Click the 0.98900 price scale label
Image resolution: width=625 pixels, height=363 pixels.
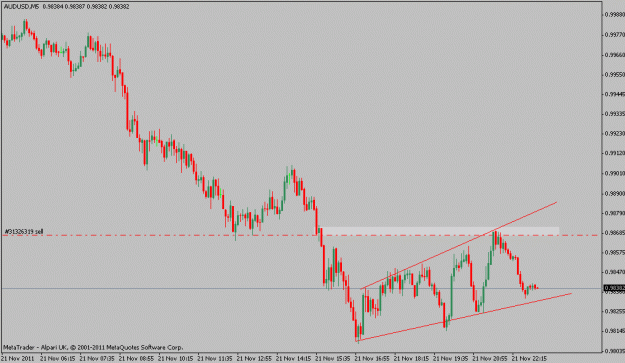point(614,193)
